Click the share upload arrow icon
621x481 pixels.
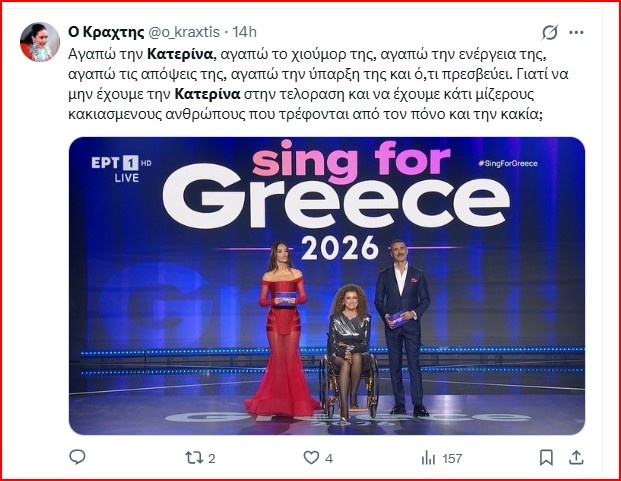pos(575,458)
